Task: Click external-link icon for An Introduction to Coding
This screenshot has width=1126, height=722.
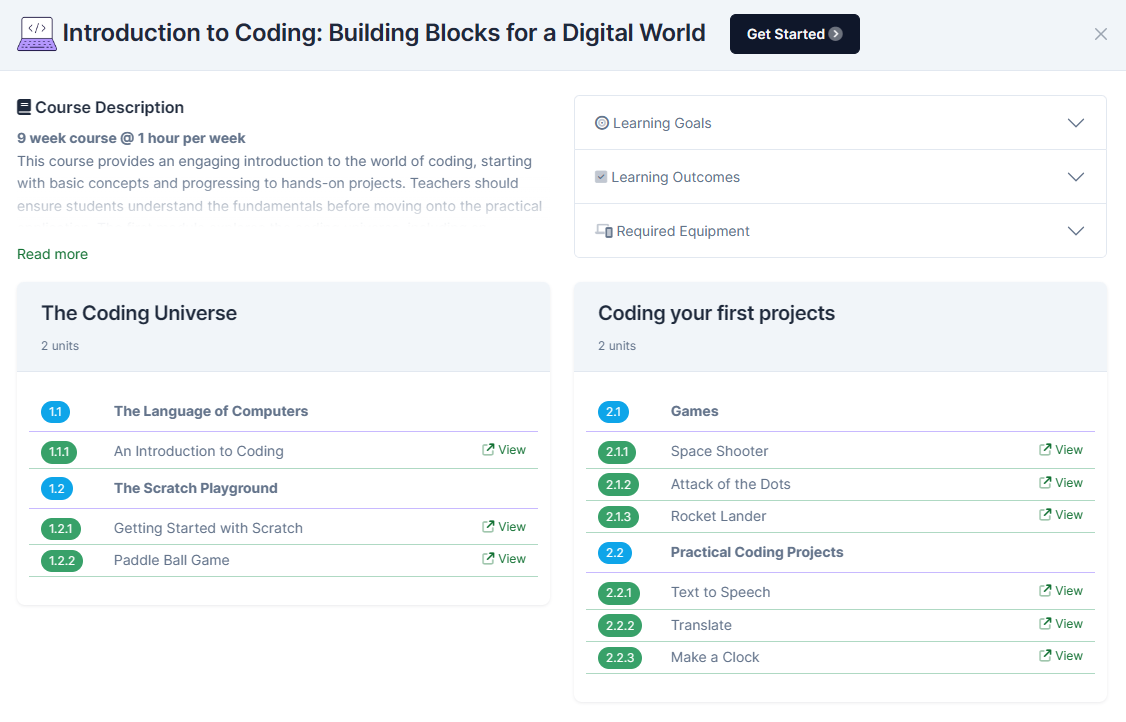Action: click(488, 450)
